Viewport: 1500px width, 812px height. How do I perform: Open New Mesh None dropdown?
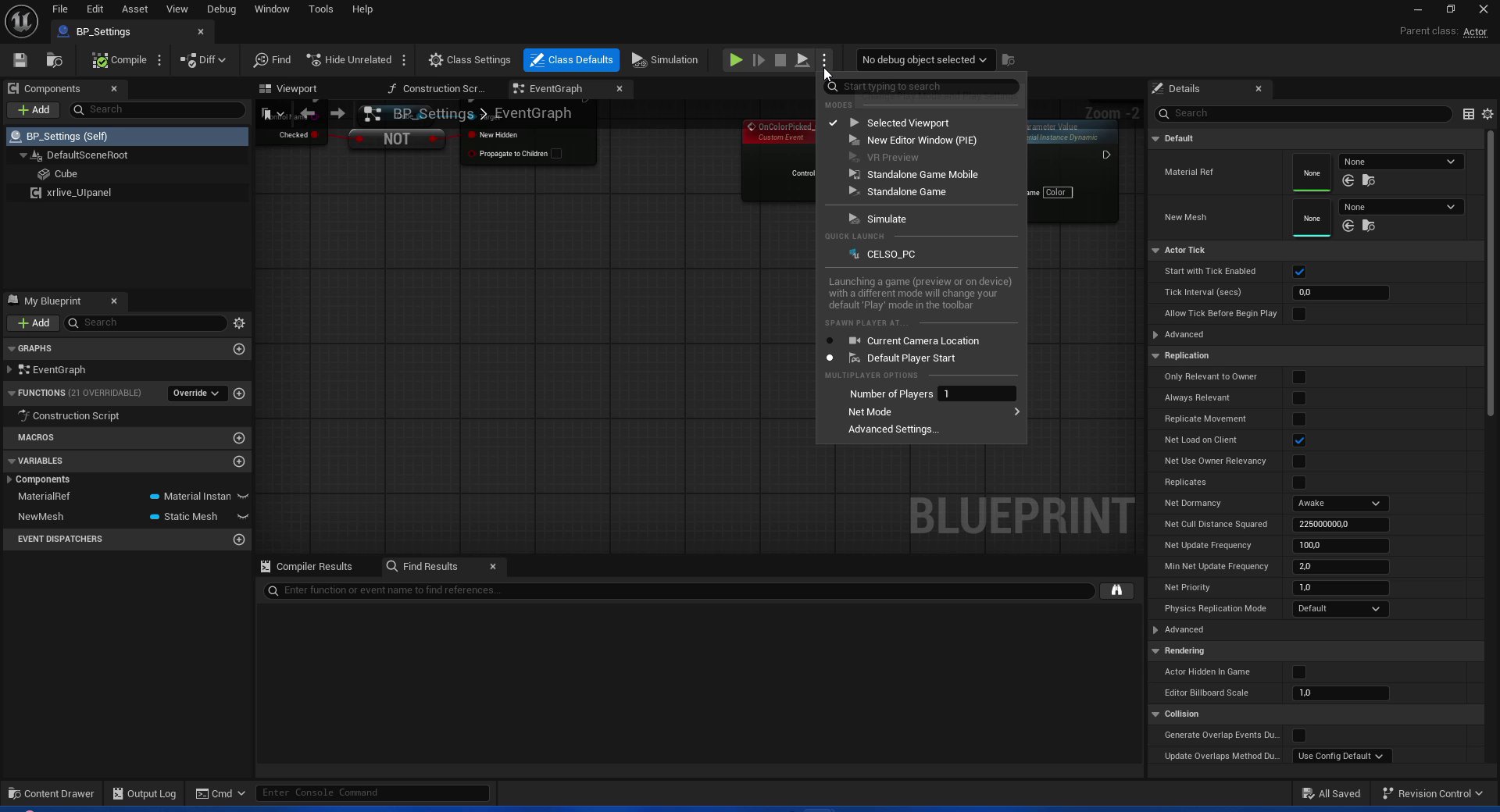[x=1401, y=208]
